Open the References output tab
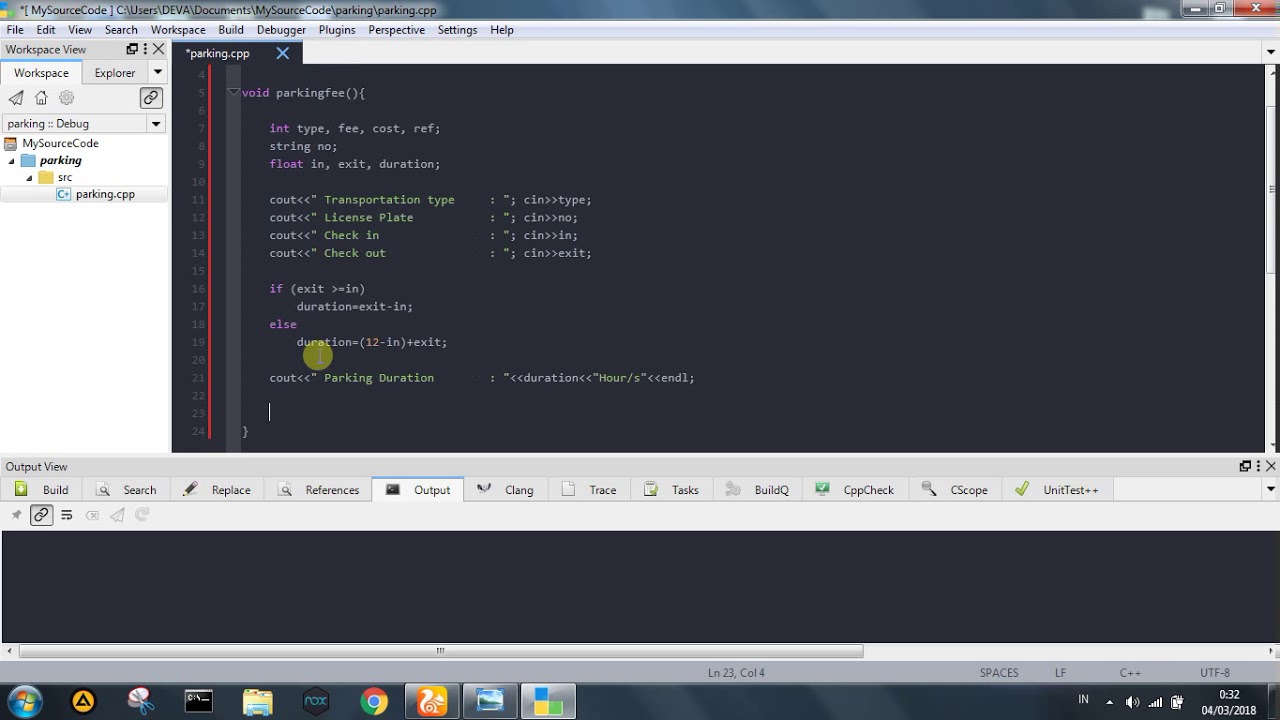 click(319, 490)
